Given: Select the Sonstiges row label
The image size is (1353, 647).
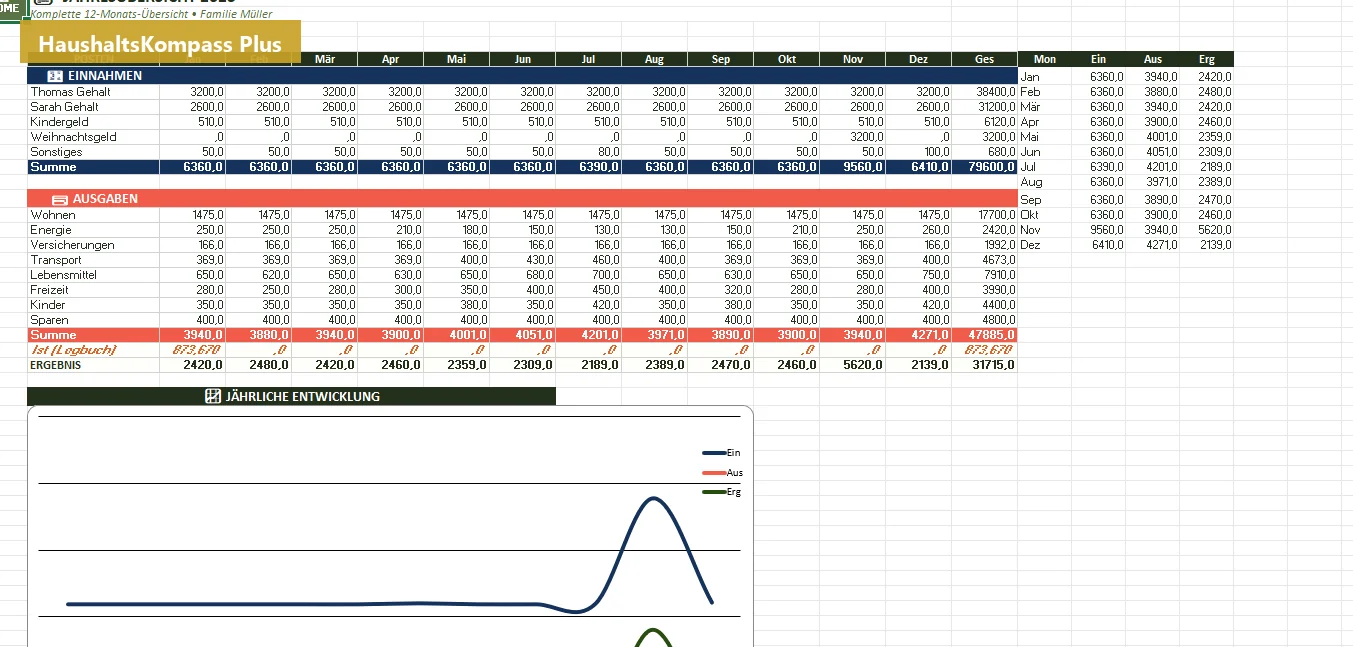Looking at the screenshot, I should tap(56, 152).
